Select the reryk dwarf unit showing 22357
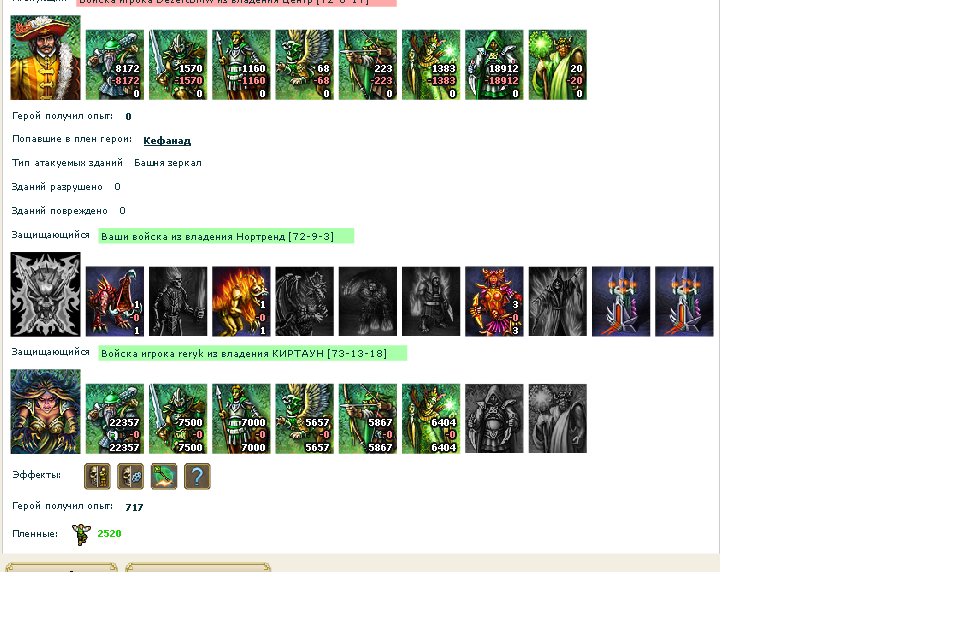This screenshot has width=962, height=634. [x=115, y=419]
